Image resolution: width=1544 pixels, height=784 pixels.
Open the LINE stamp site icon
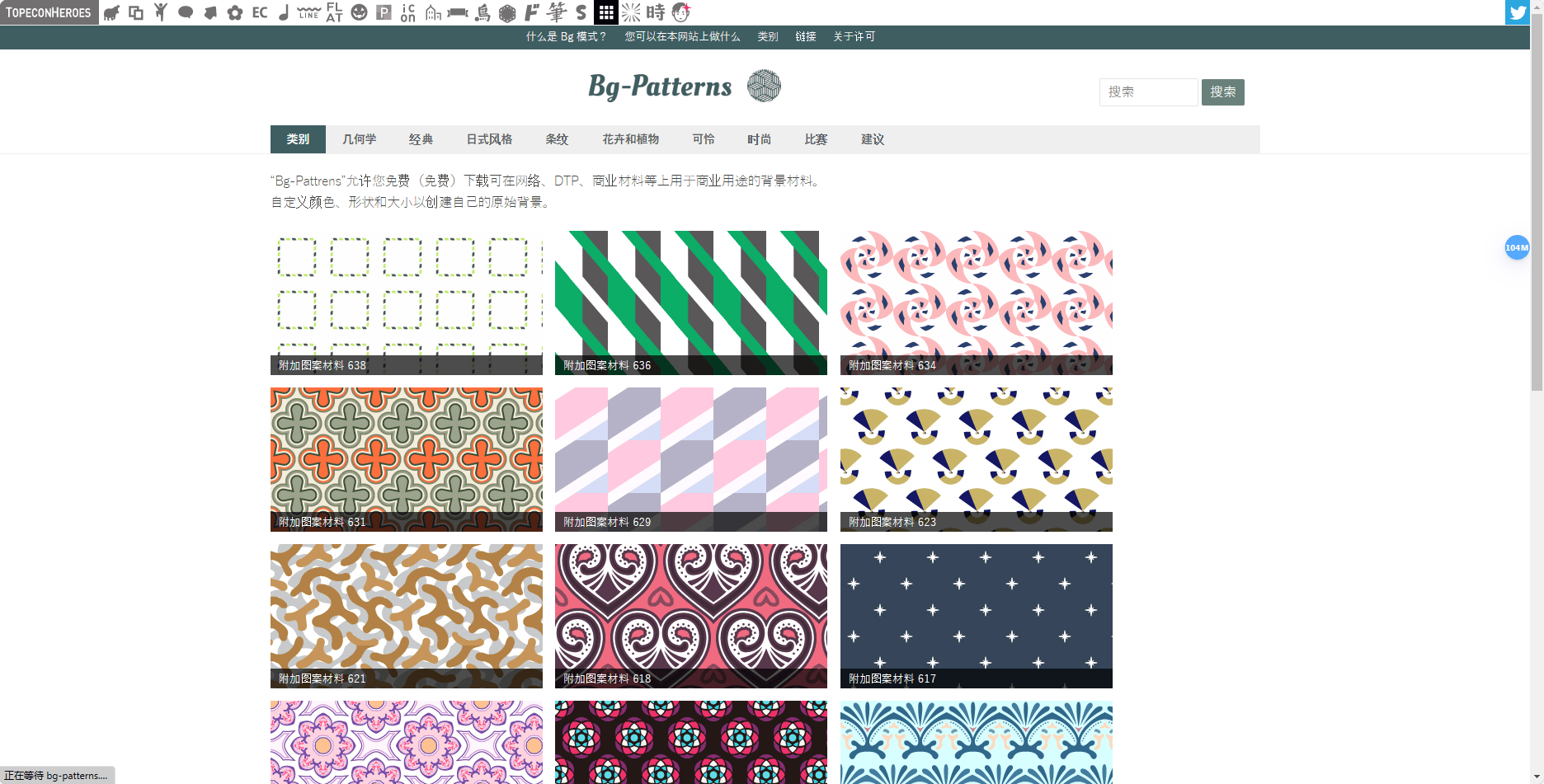coord(308,12)
